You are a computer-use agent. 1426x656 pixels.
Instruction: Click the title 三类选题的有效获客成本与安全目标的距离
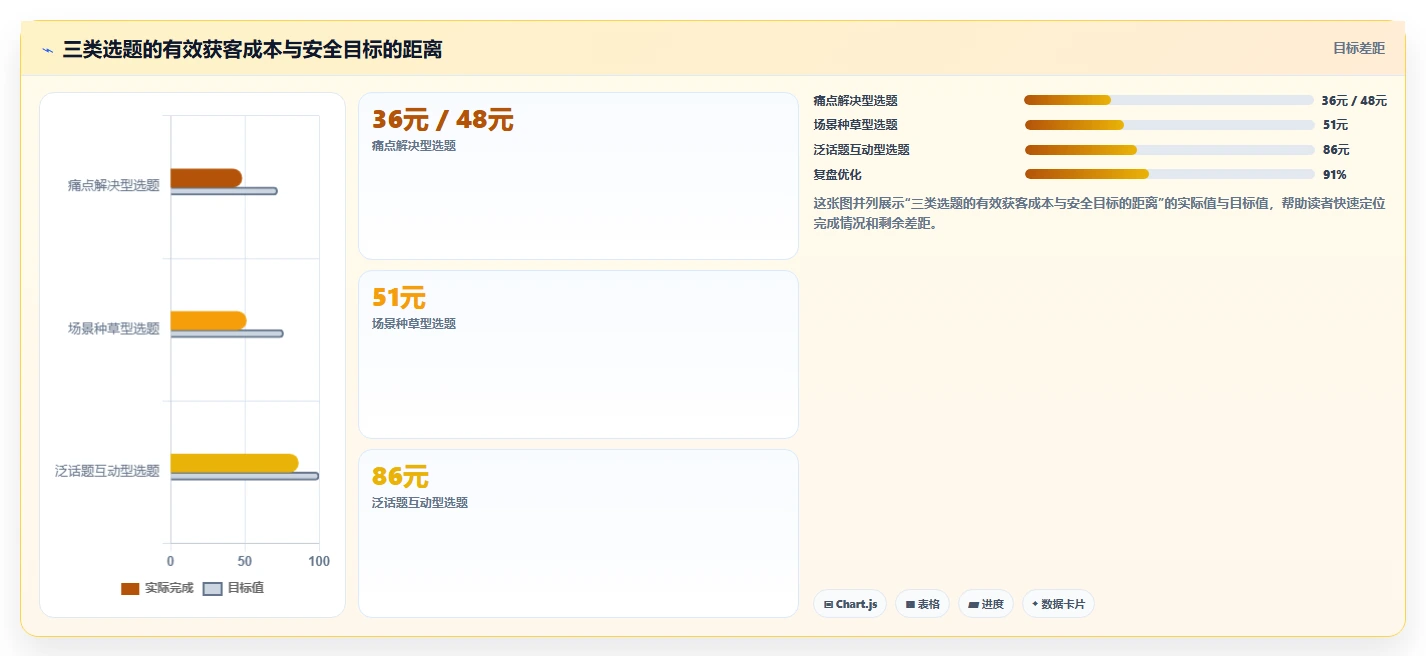pos(253,49)
